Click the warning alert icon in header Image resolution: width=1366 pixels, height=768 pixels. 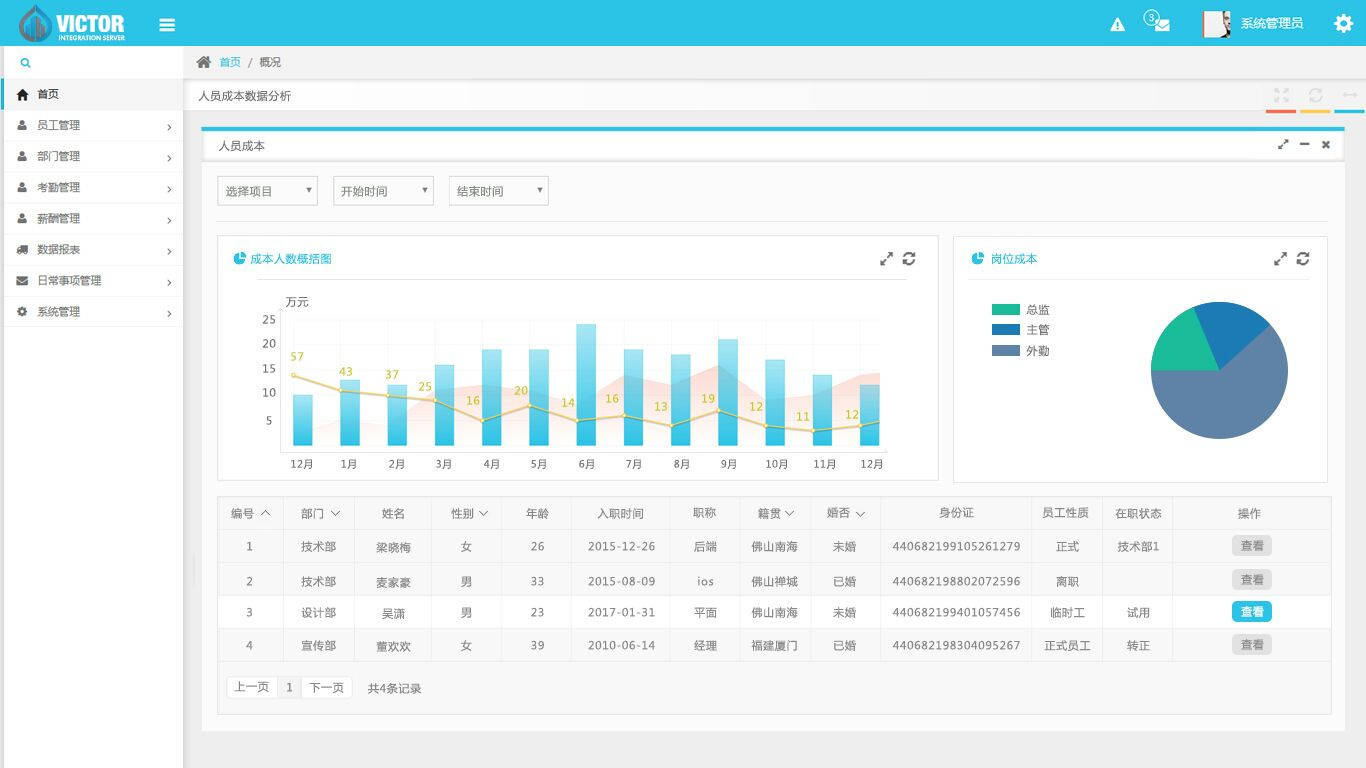(x=1117, y=25)
